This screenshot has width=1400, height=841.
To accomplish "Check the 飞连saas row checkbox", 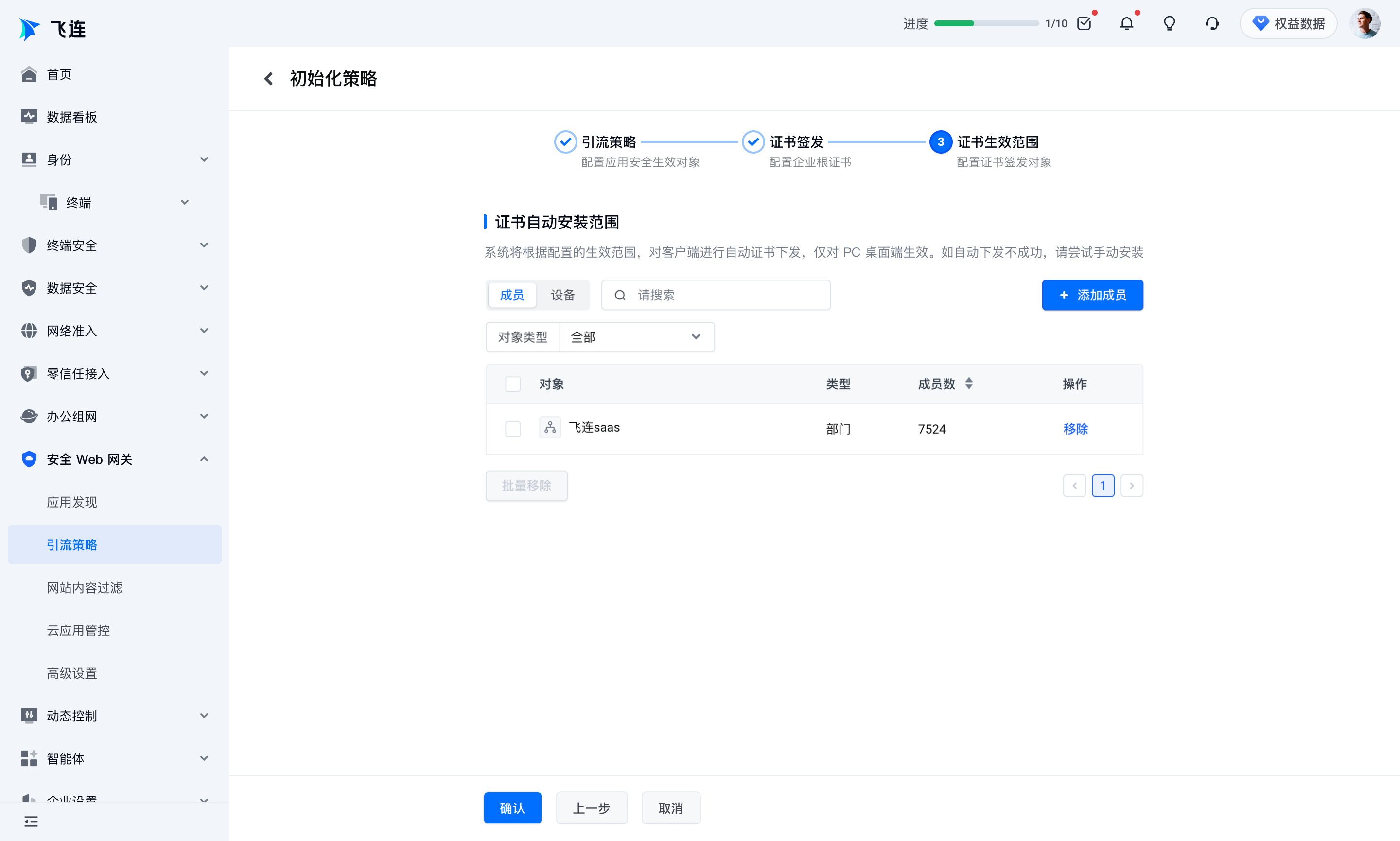I will tap(513, 429).
